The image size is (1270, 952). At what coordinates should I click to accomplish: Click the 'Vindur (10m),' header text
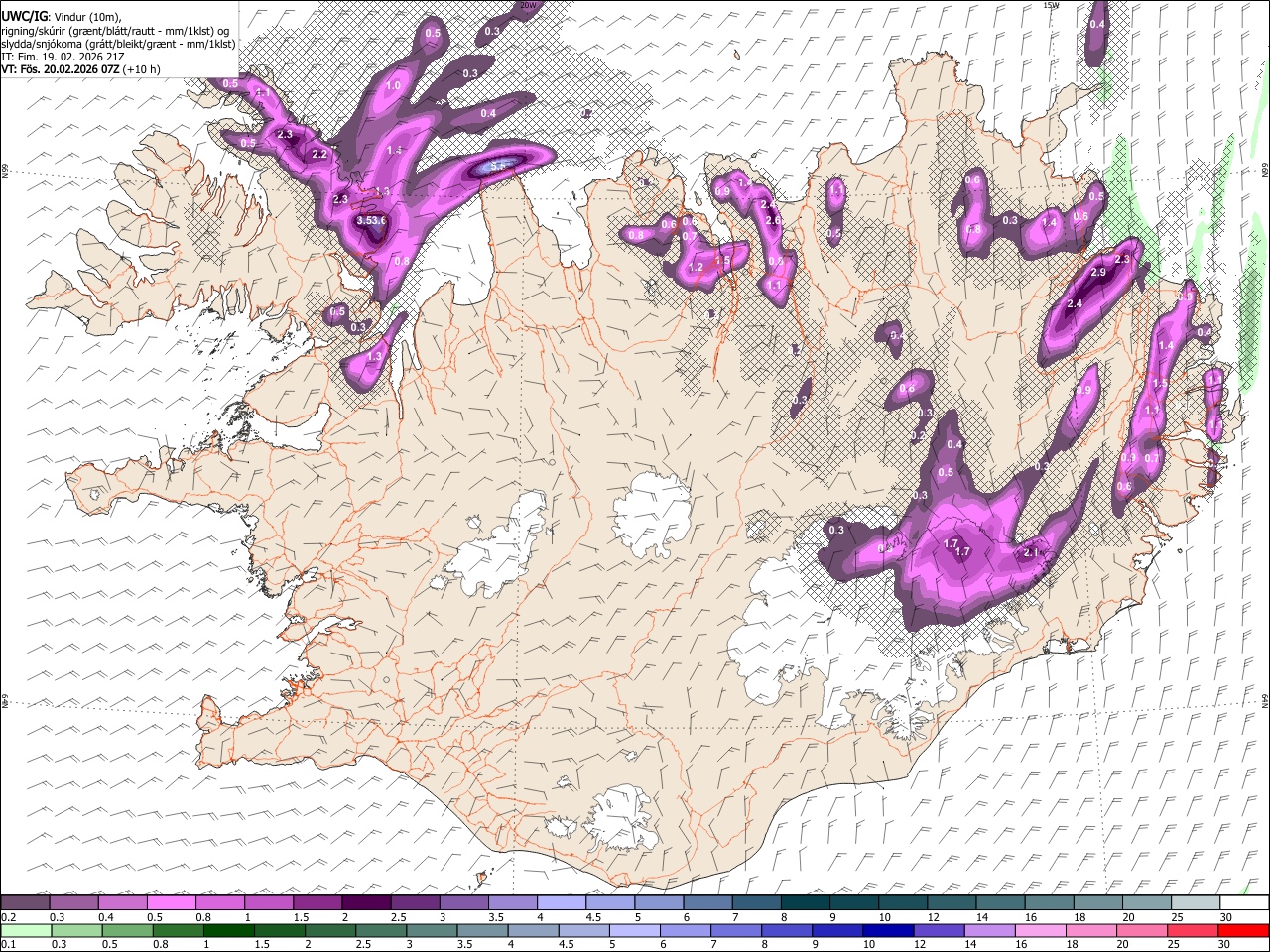click(x=86, y=17)
